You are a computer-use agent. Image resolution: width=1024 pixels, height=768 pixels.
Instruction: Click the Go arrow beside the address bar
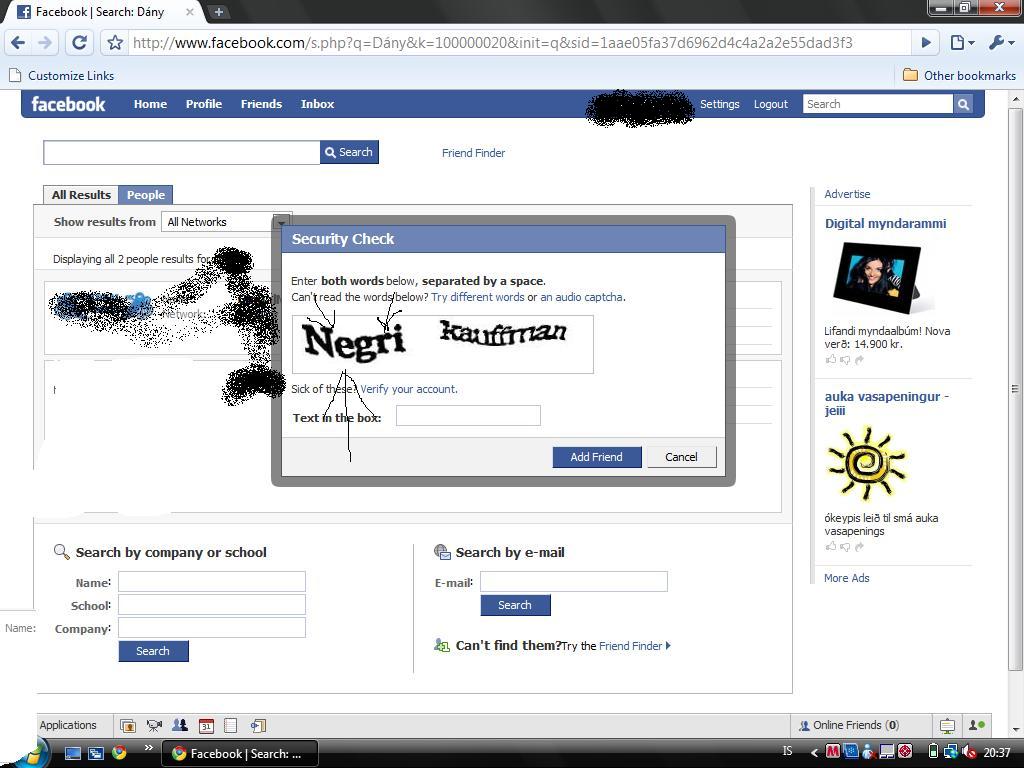926,43
